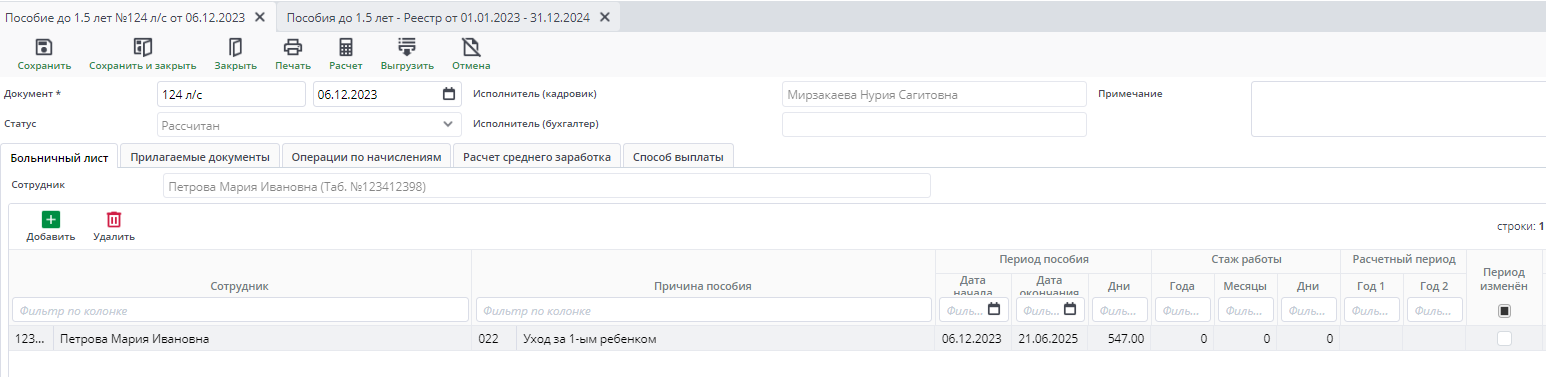The image size is (1546, 377).
Task: Toggle Период изменён checkbox in Петрова row
Action: click(x=1504, y=339)
